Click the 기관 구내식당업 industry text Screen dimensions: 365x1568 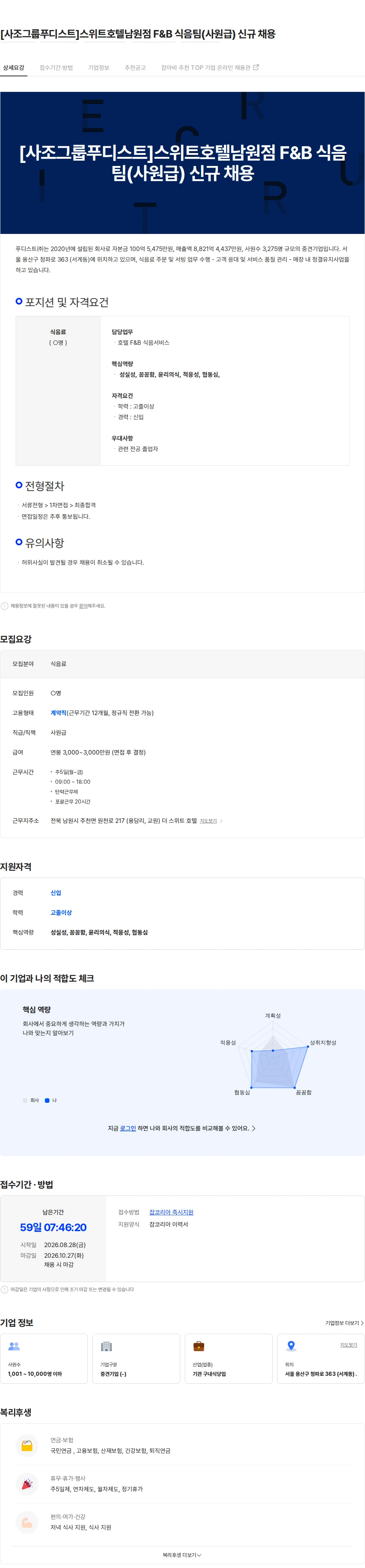(x=209, y=1373)
